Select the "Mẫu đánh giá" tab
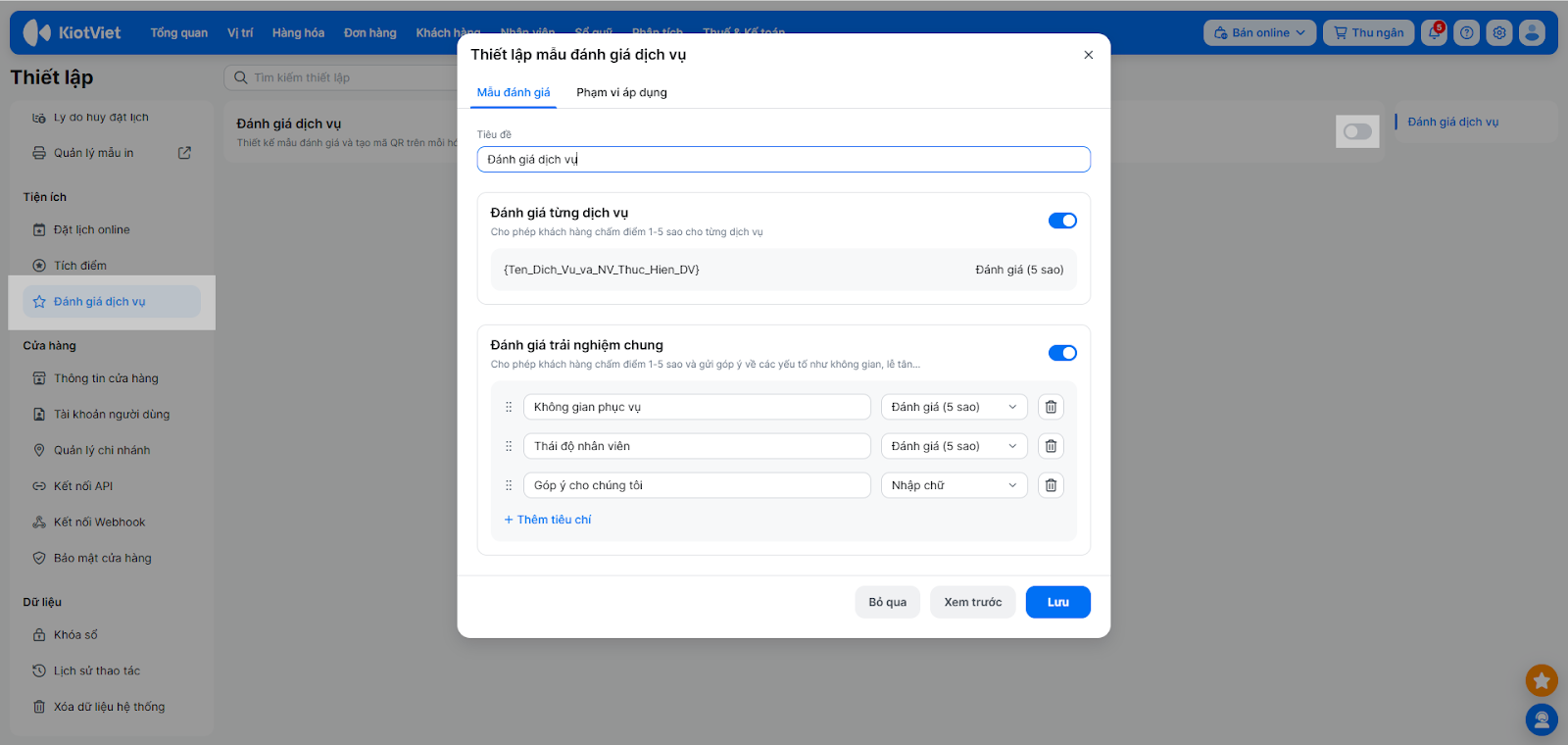This screenshot has height=745, width=1568. pyautogui.click(x=514, y=92)
